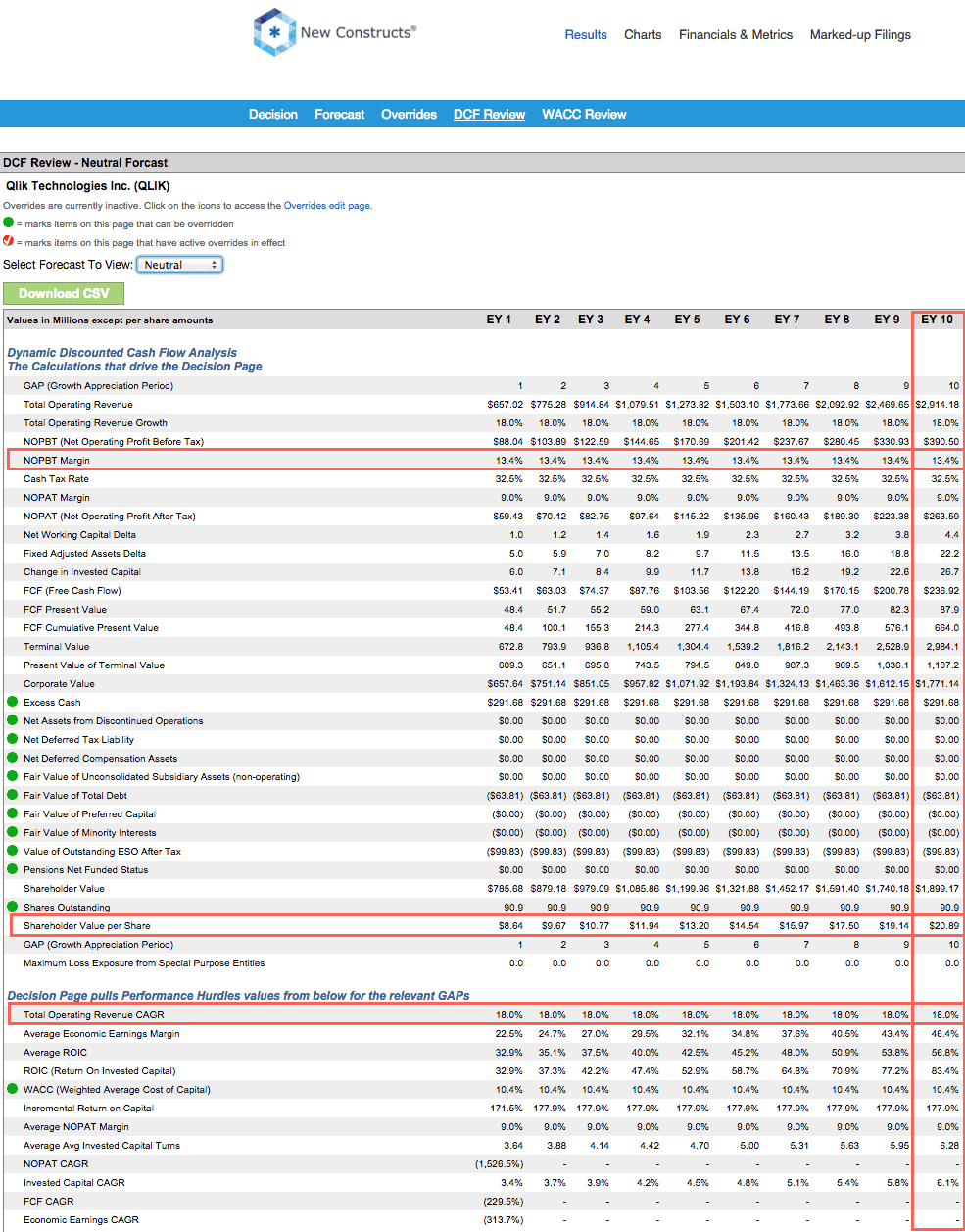Open the Charts tab
The width and height of the screenshot is (965, 1232).
click(643, 34)
